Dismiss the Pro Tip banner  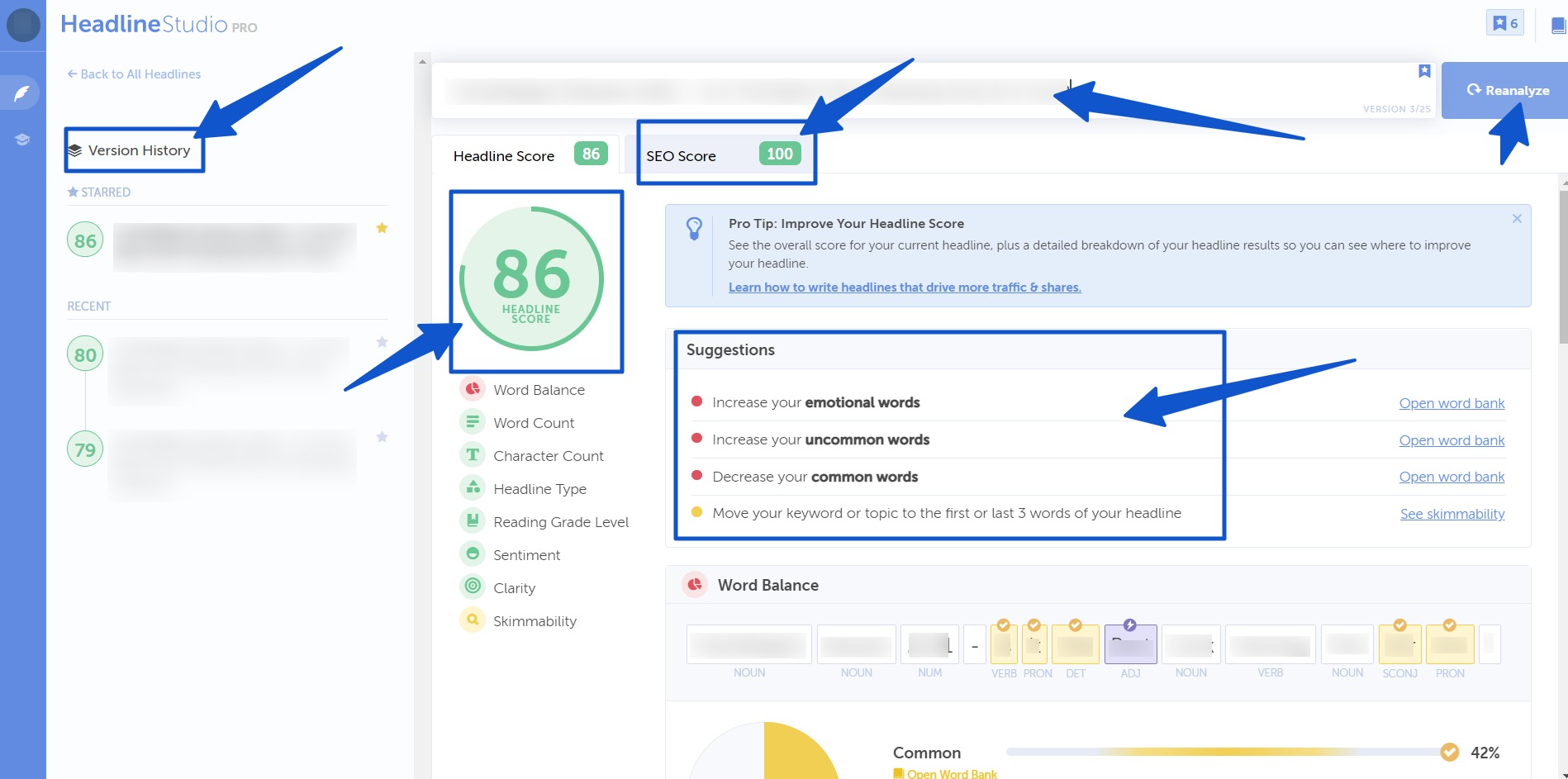tap(1517, 219)
